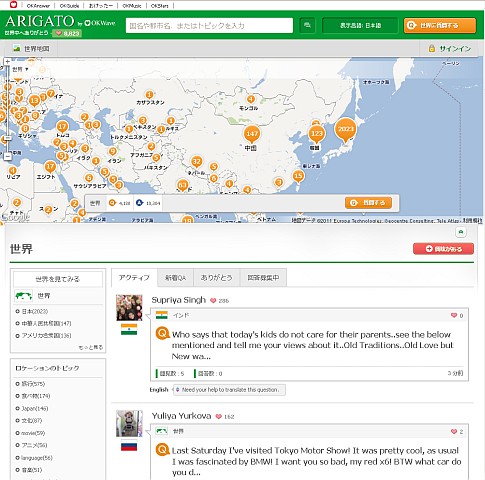Select the 回答募集中 tab
Viewport: 485px width, 480px height.
pyautogui.click(x=263, y=278)
